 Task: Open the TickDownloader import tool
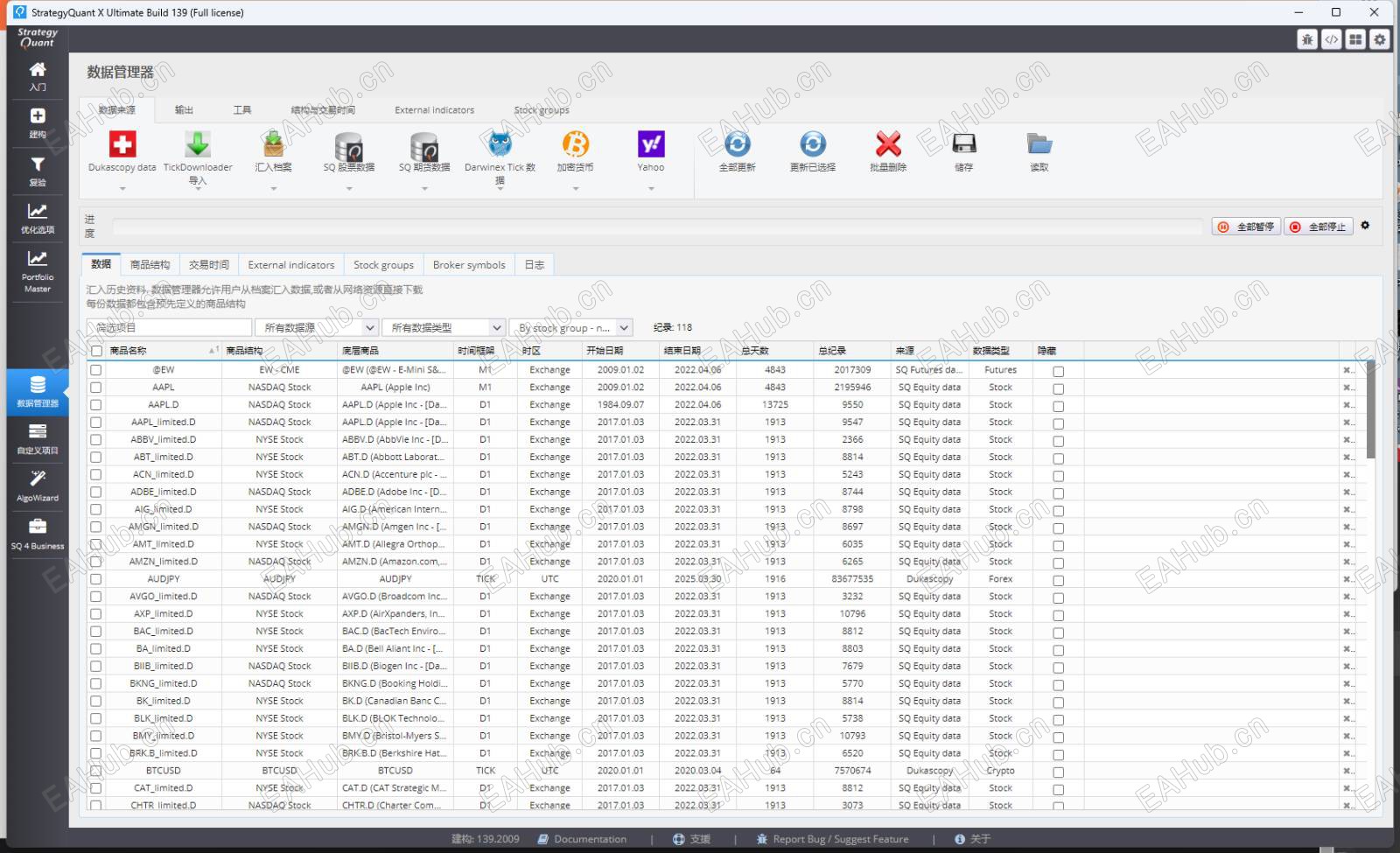pyautogui.click(x=198, y=145)
